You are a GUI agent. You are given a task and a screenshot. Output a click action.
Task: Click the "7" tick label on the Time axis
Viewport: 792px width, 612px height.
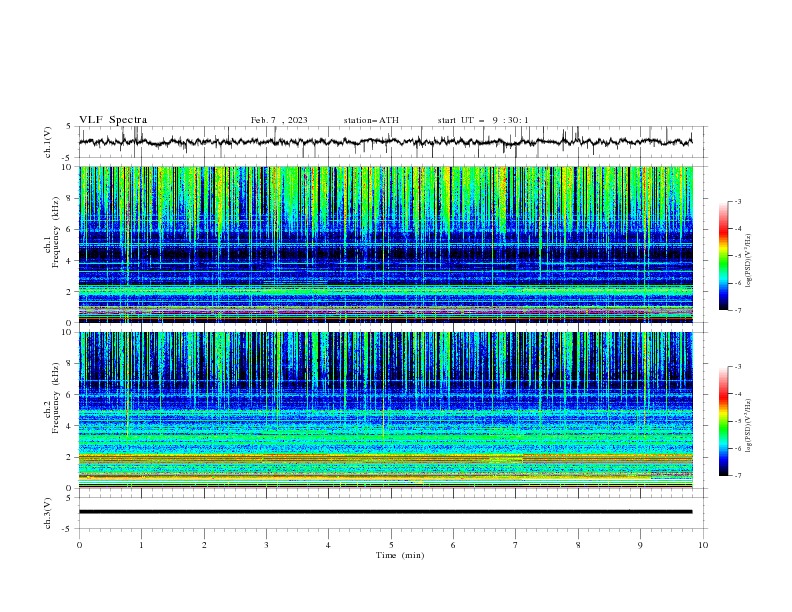pyautogui.click(x=516, y=545)
